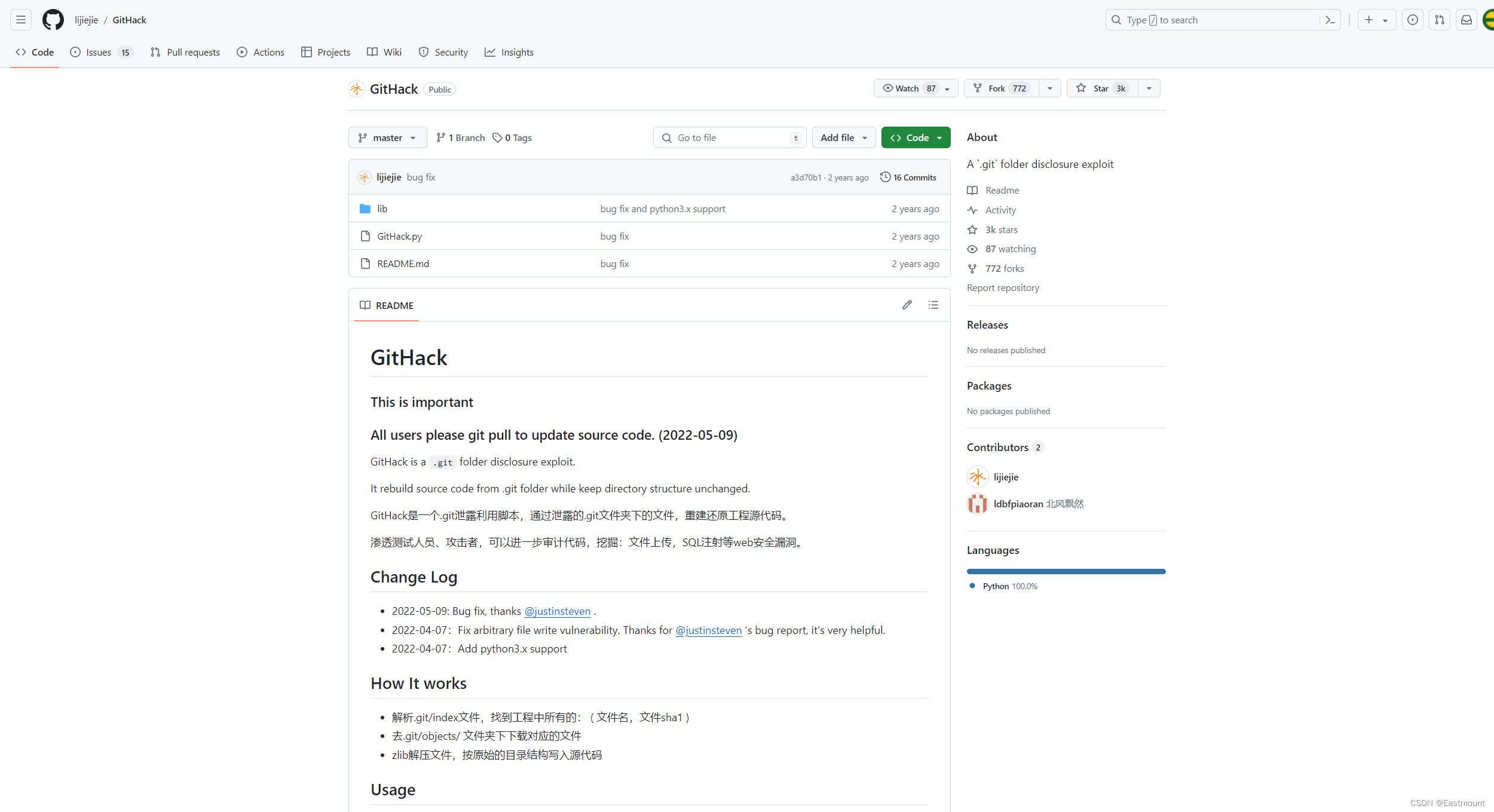
Task: Open latest commit message bug fix
Action: click(421, 177)
